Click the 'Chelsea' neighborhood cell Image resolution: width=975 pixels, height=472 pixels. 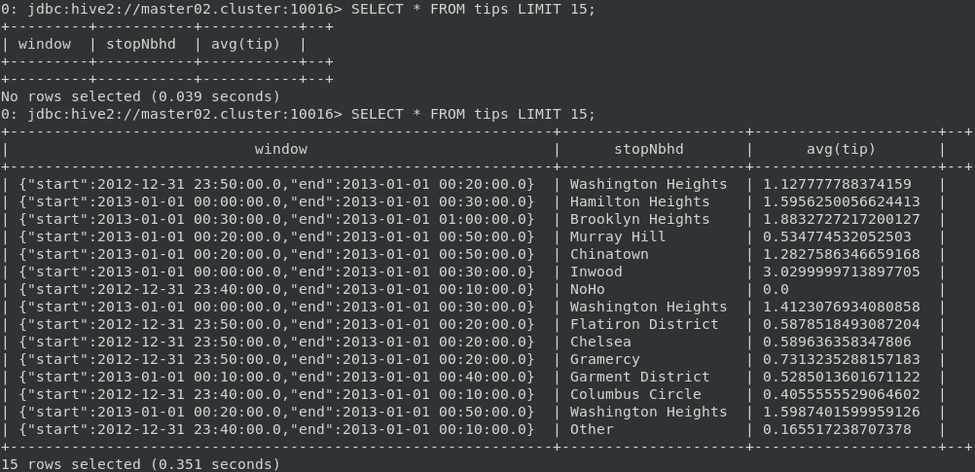[x=600, y=341]
